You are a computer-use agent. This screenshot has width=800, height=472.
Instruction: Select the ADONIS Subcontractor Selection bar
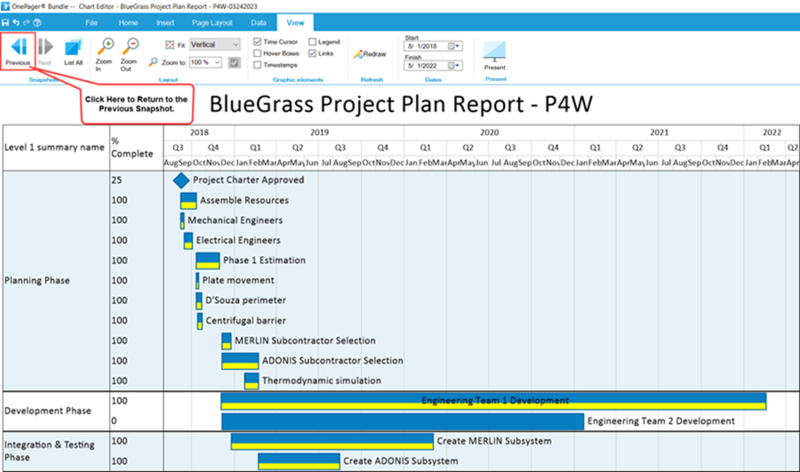pos(240,361)
